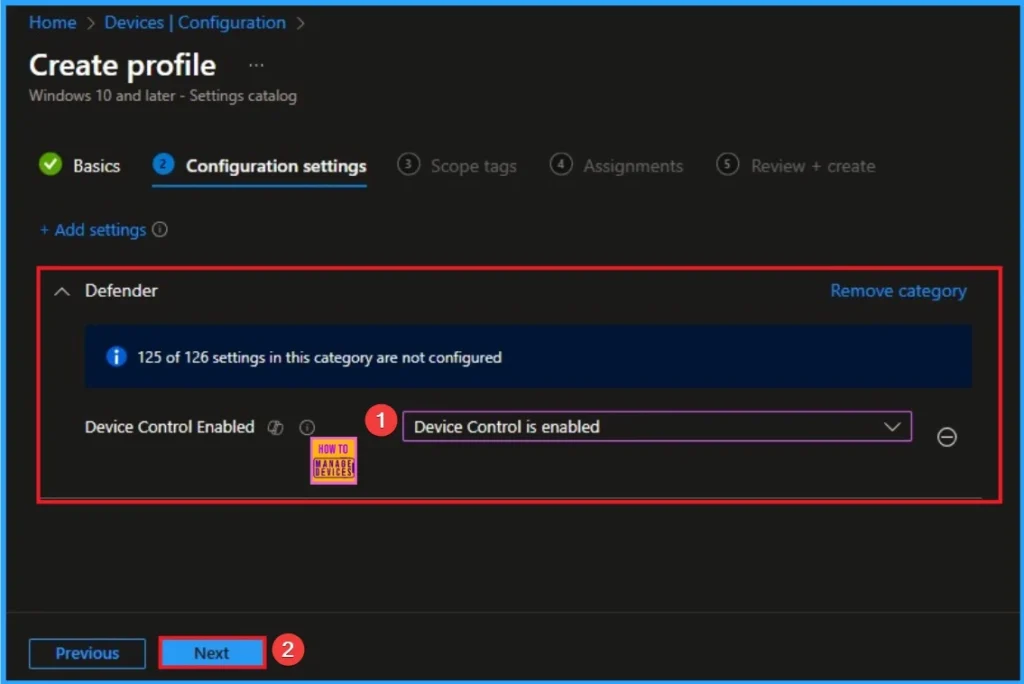Click Previous to go back

point(87,652)
